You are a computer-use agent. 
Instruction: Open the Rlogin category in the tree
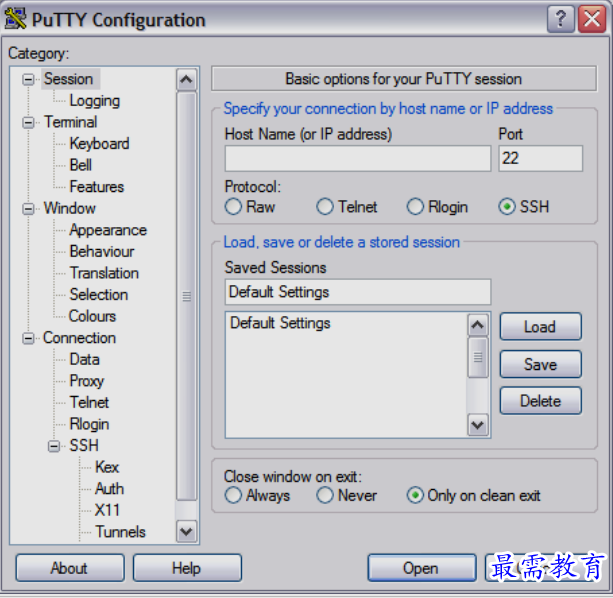coord(89,424)
